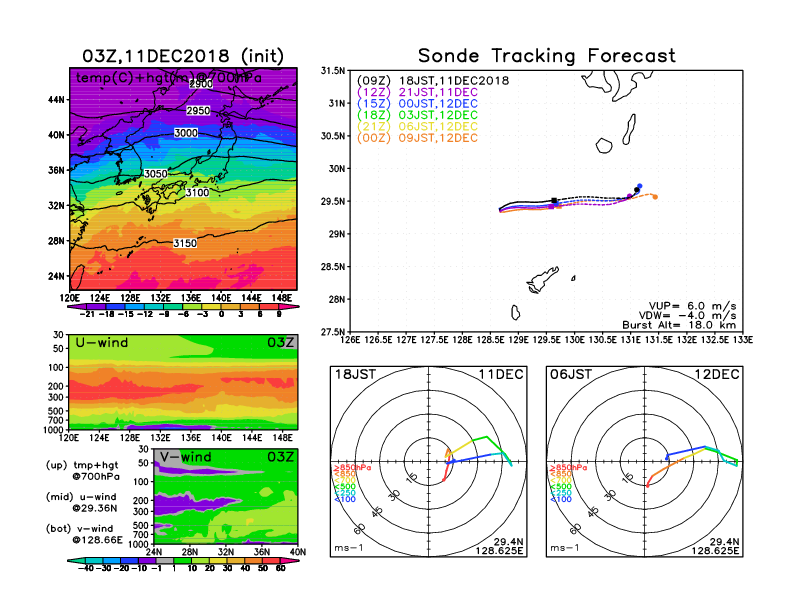This screenshot has height=612, width=792.
Task: Click the 3050 height contour label
Action: (x=156, y=174)
